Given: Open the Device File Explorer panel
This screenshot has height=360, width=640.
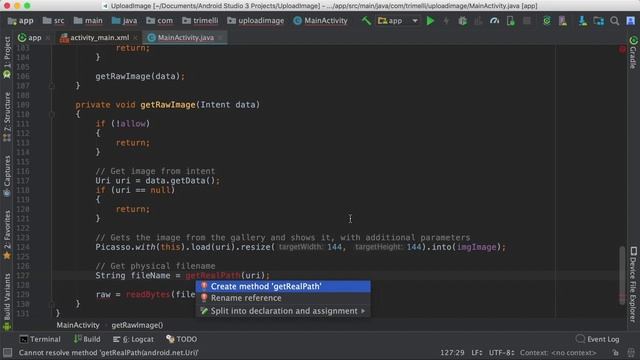Looking at the screenshot, I should 633,284.
